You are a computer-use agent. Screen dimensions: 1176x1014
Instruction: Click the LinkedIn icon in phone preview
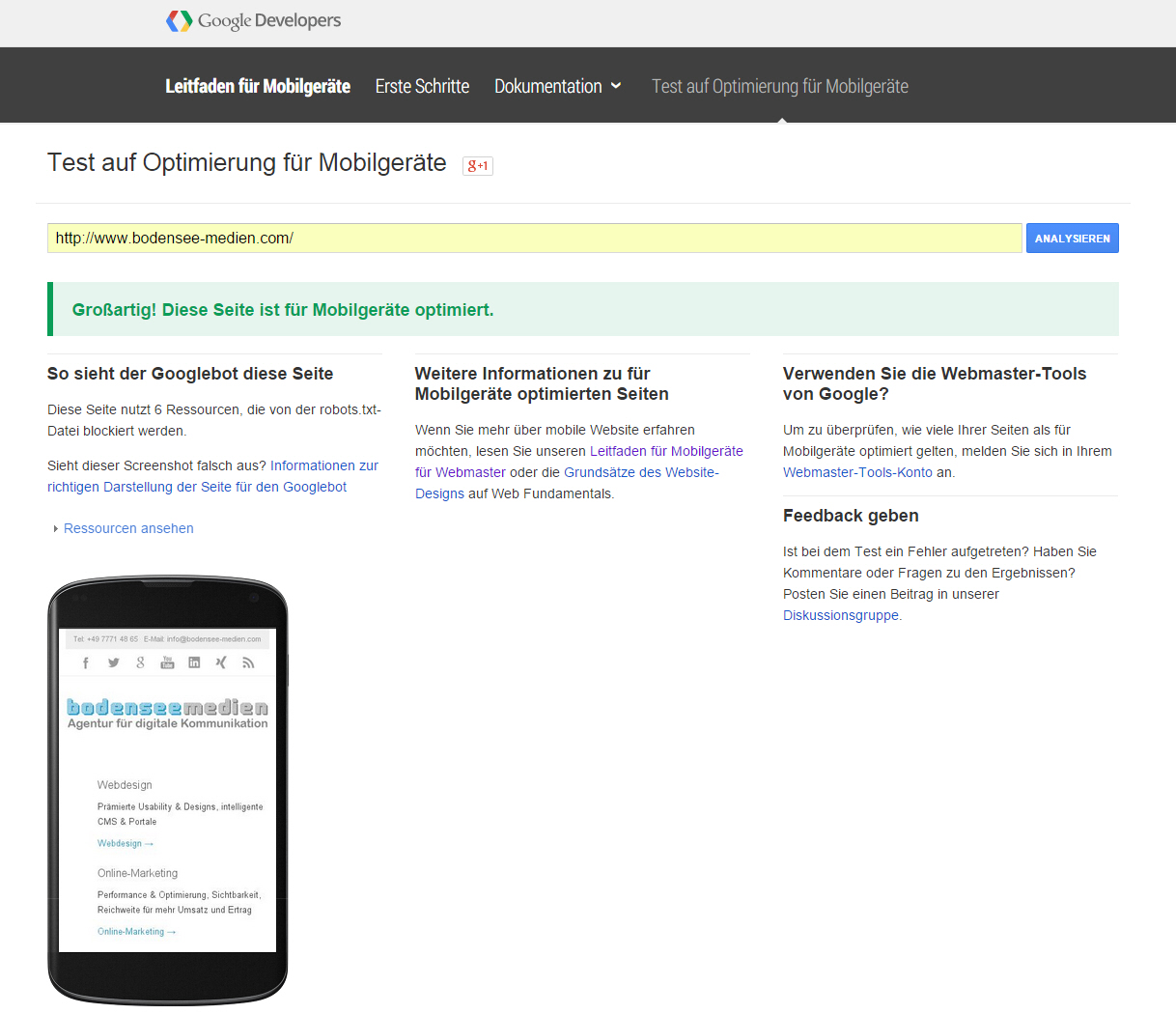point(194,662)
